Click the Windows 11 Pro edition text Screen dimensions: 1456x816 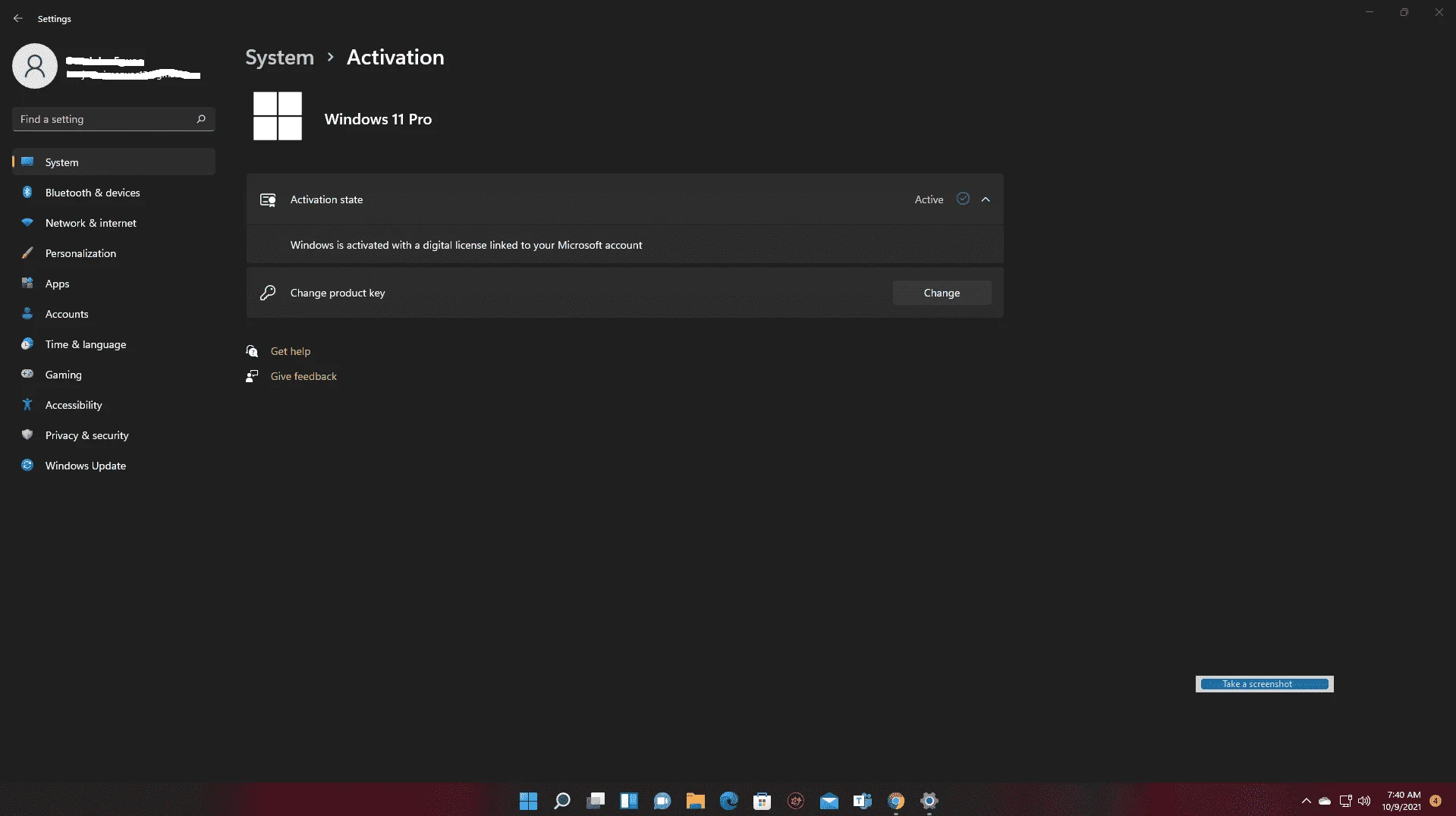pos(378,119)
